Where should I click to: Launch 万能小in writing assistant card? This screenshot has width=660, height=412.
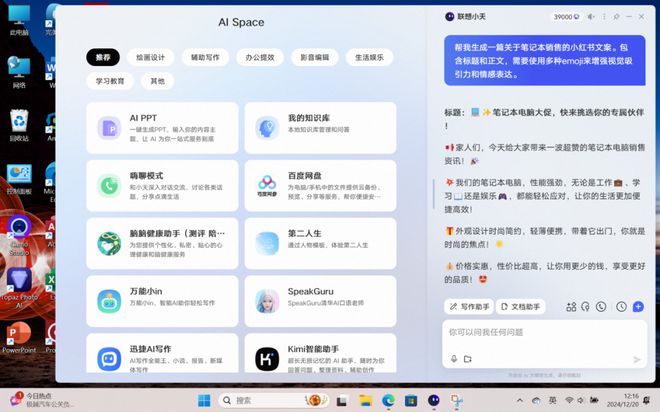162,301
